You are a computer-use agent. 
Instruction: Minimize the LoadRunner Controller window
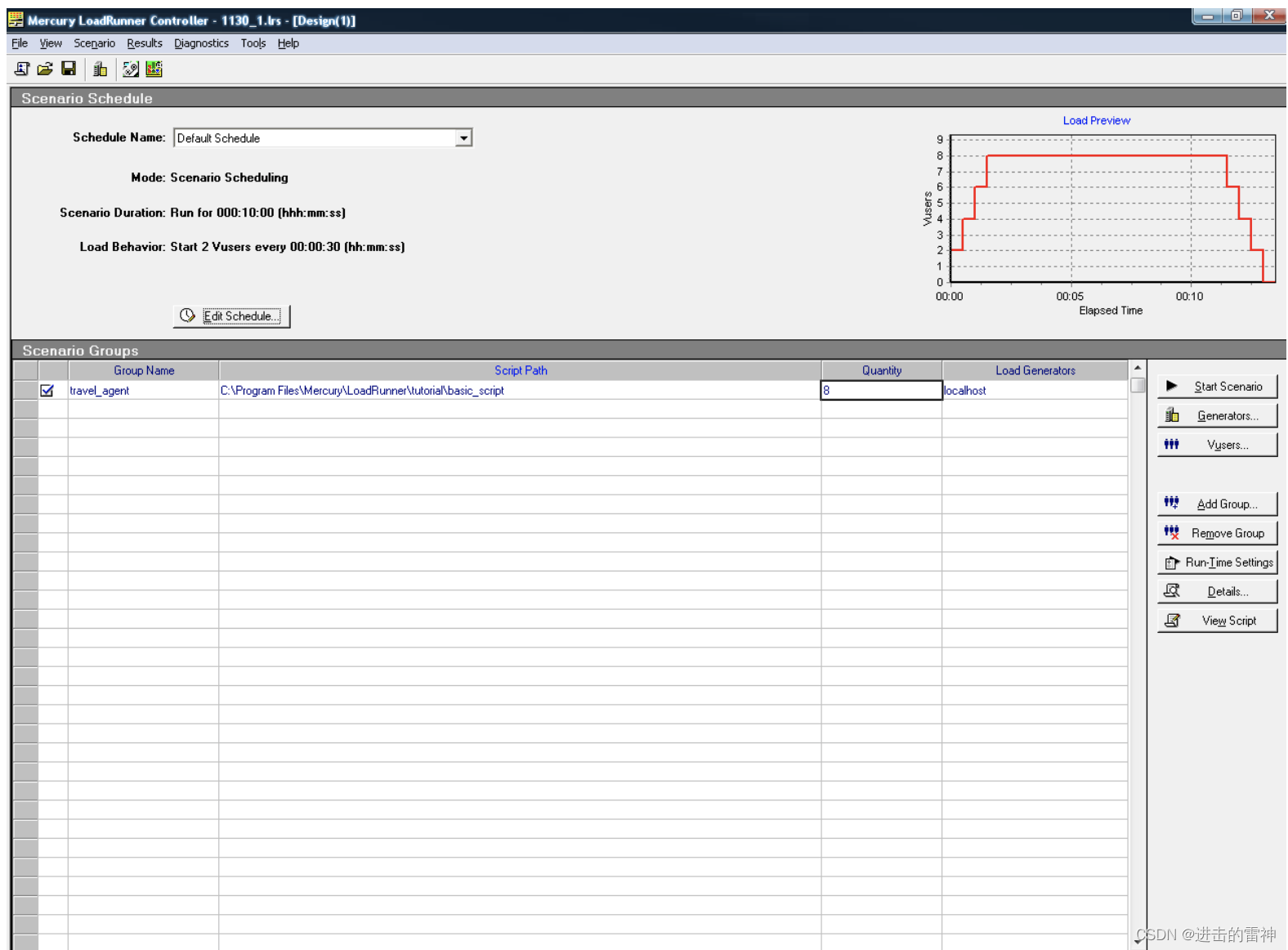[1207, 16]
